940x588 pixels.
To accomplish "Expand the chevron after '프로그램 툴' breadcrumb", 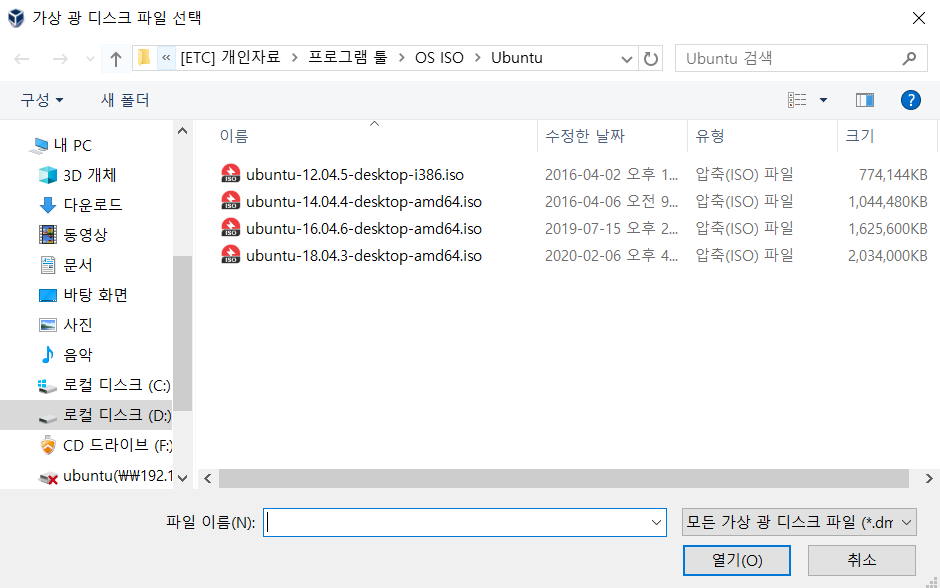I will (402, 58).
